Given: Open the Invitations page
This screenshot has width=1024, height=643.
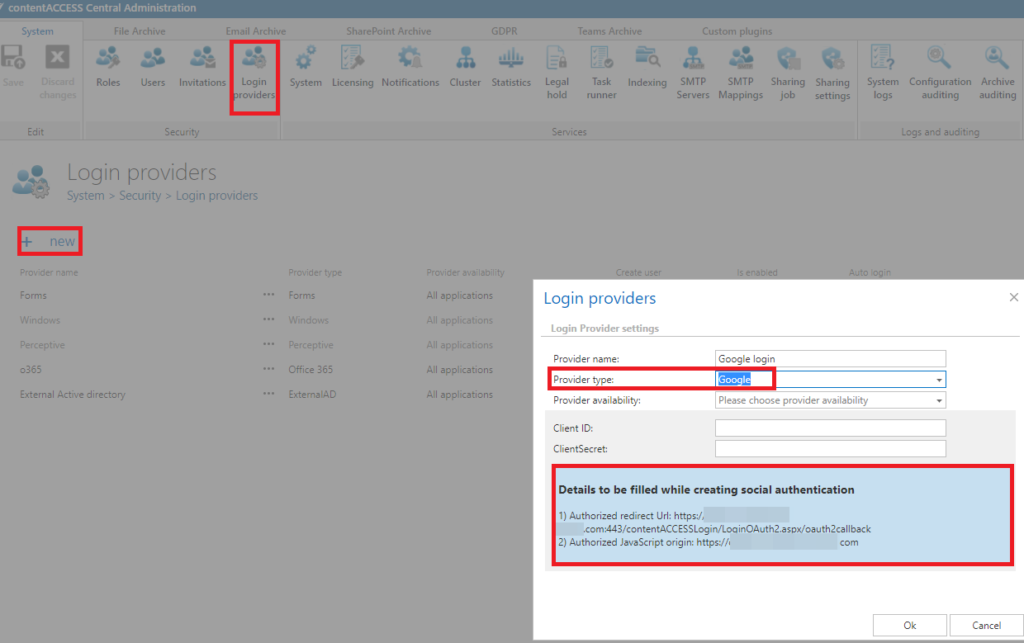Looking at the screenshot, I should point(202,67).
